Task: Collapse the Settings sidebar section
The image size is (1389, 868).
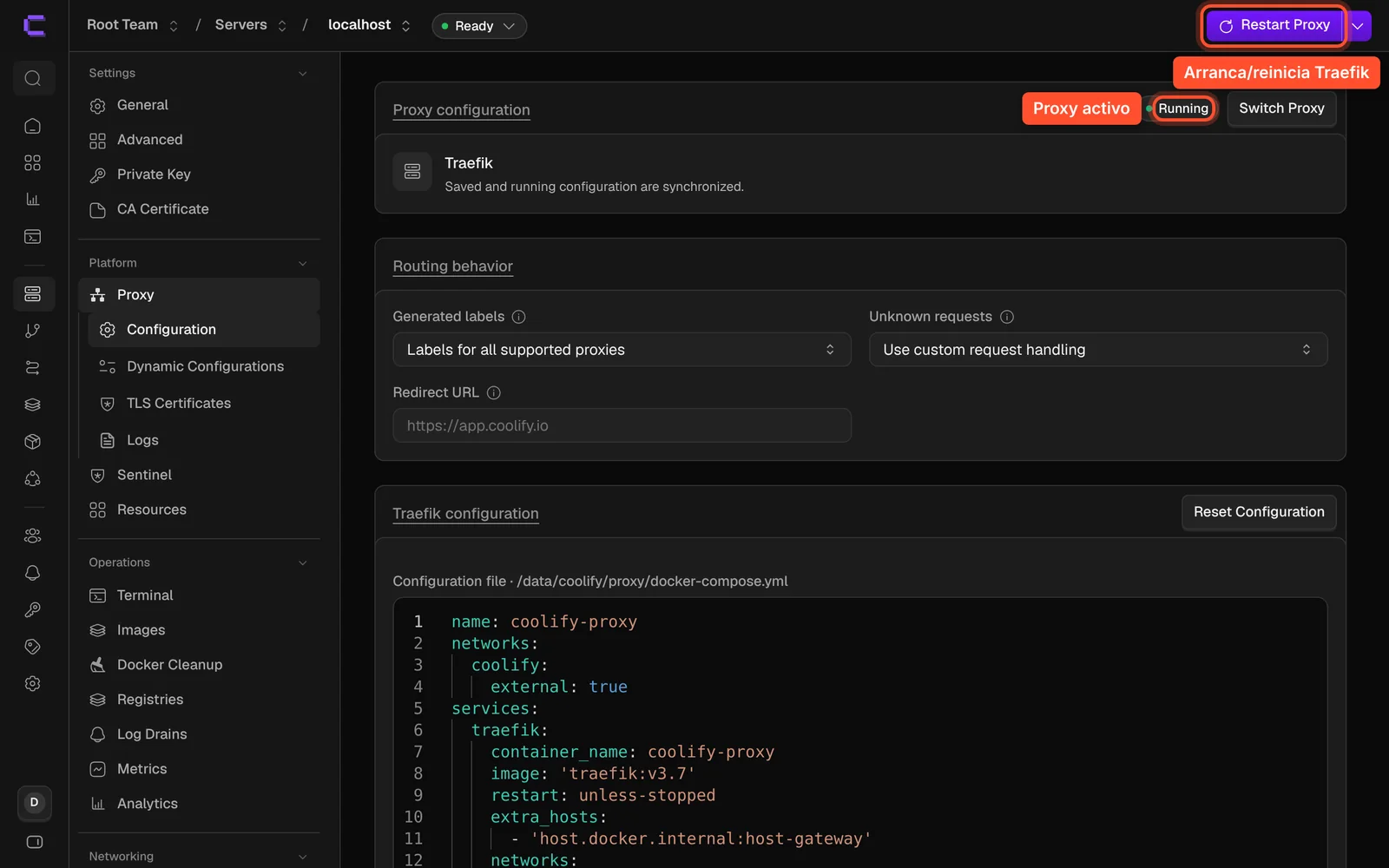Action: click(x=303, y=74)
